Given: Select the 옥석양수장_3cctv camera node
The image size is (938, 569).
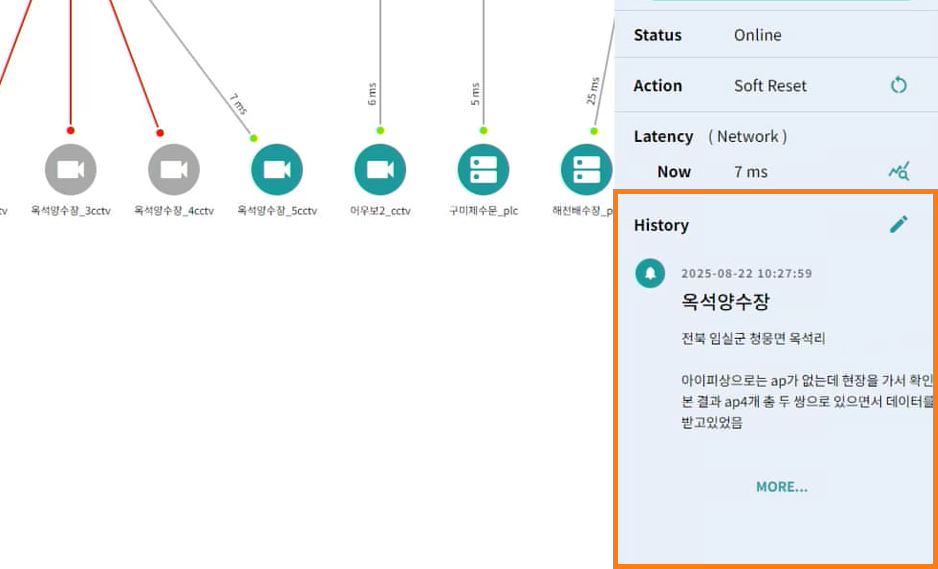Looking at the screenshot, I should [x=70, y=169].
